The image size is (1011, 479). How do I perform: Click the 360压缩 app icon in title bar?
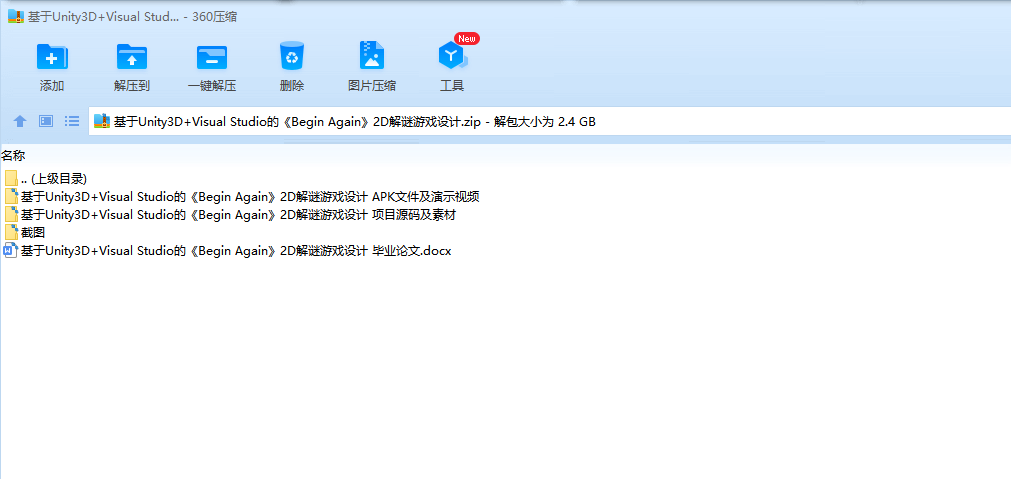pyautogui.click(x=15, y=17)
